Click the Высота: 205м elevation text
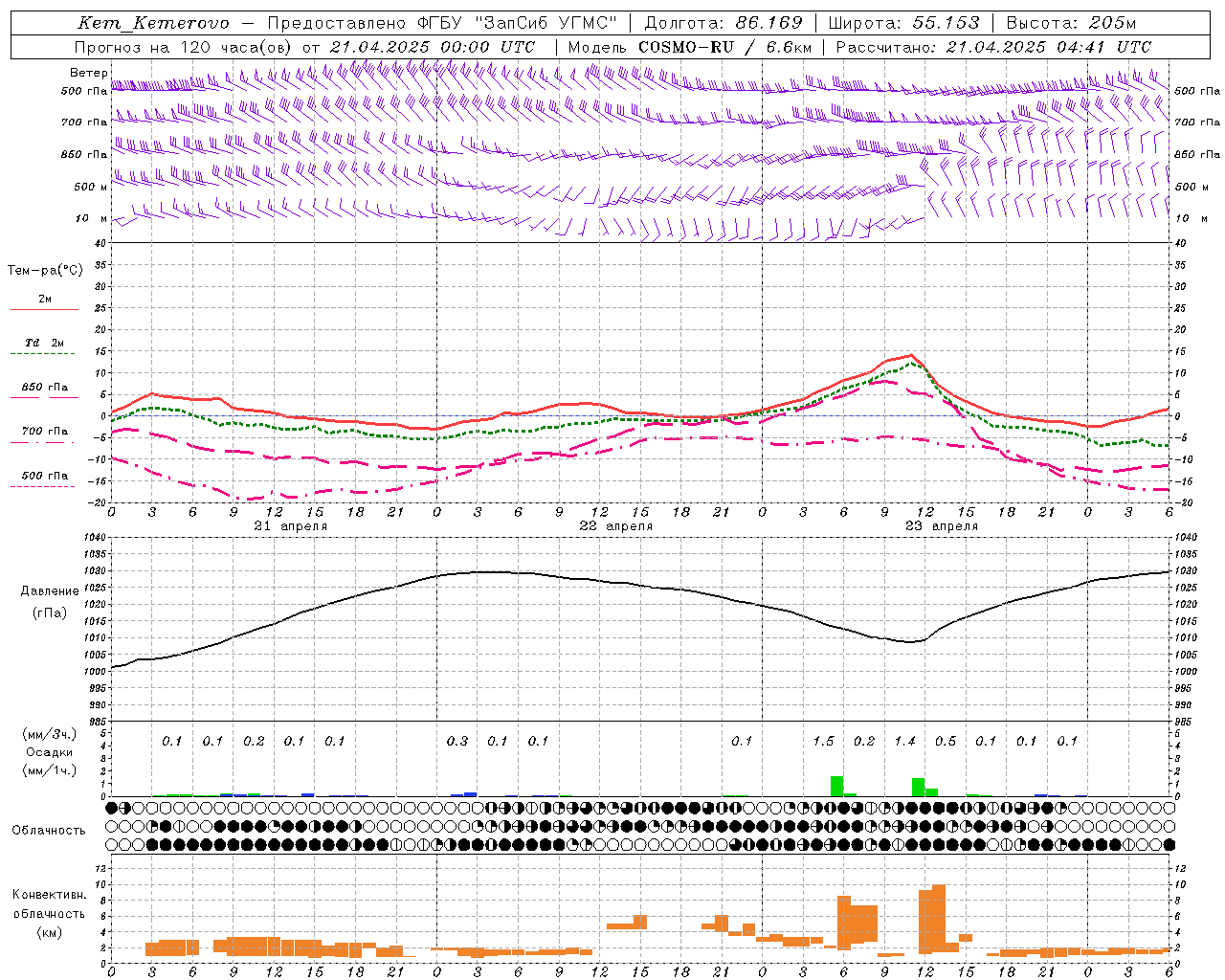This screenshot has height=980, width=1225. coord(1071,23)
